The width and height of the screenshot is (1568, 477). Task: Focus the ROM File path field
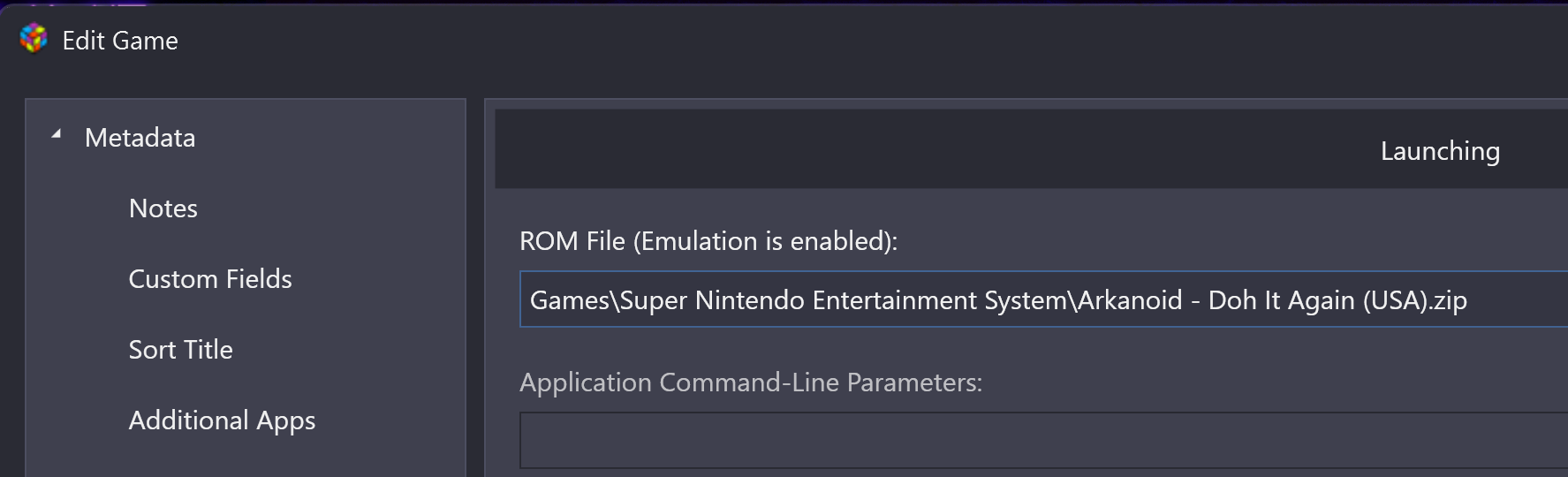[x=1043, y=299]
